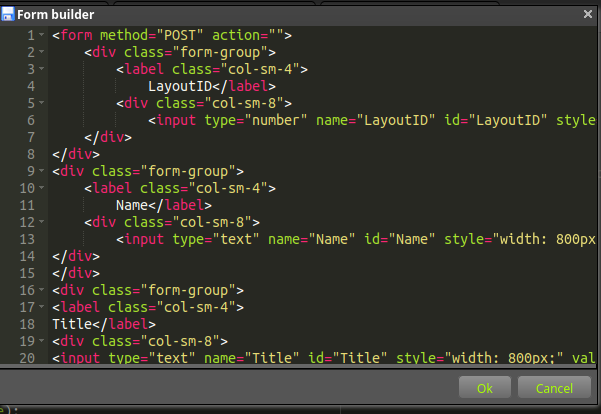Confirm with the Ok button
This screenshot has width=601, height=414.
[x=484, y=388]
